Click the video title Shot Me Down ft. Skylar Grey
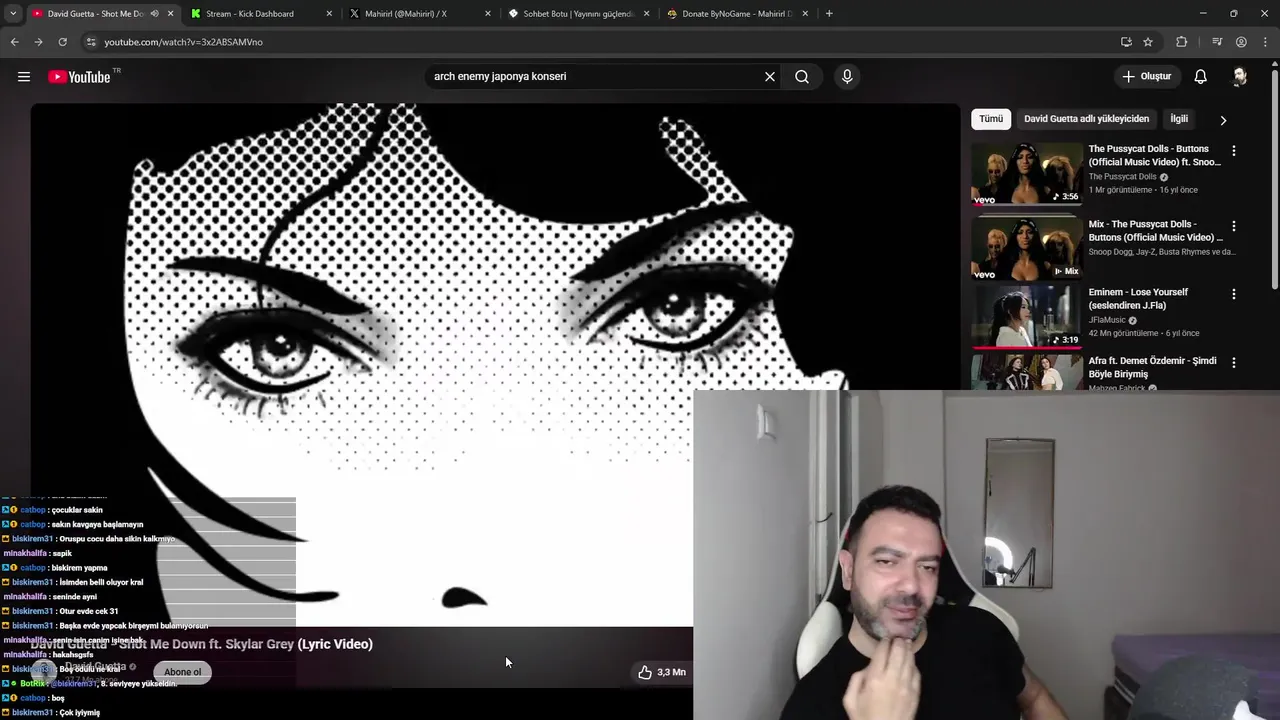Viewport: 1280px width, 720px height. [203, 644]
